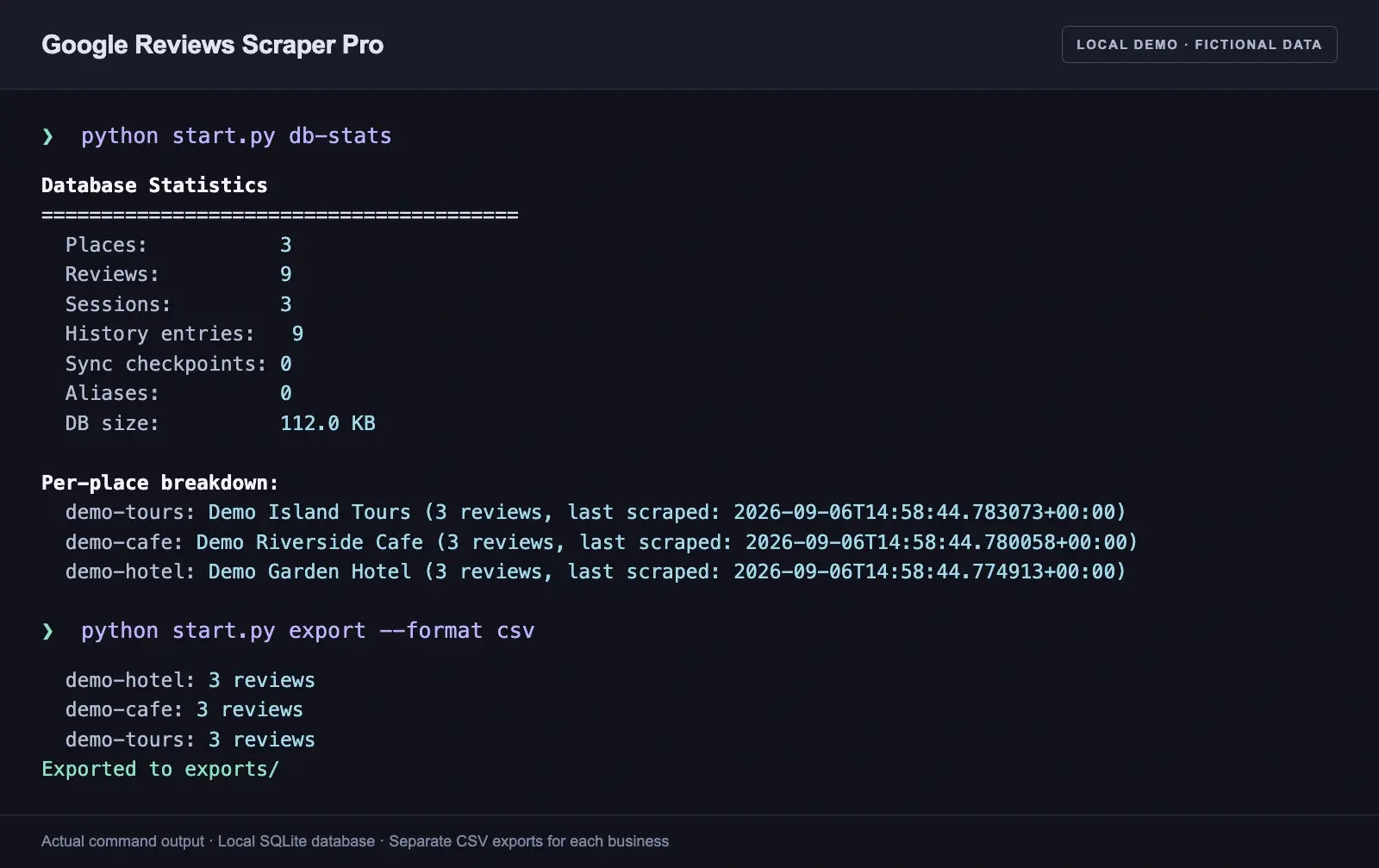1379x868 pixels.
Task: Click the 'demo-cafe: 3 reviews' export line
Action: click(184, 709)
